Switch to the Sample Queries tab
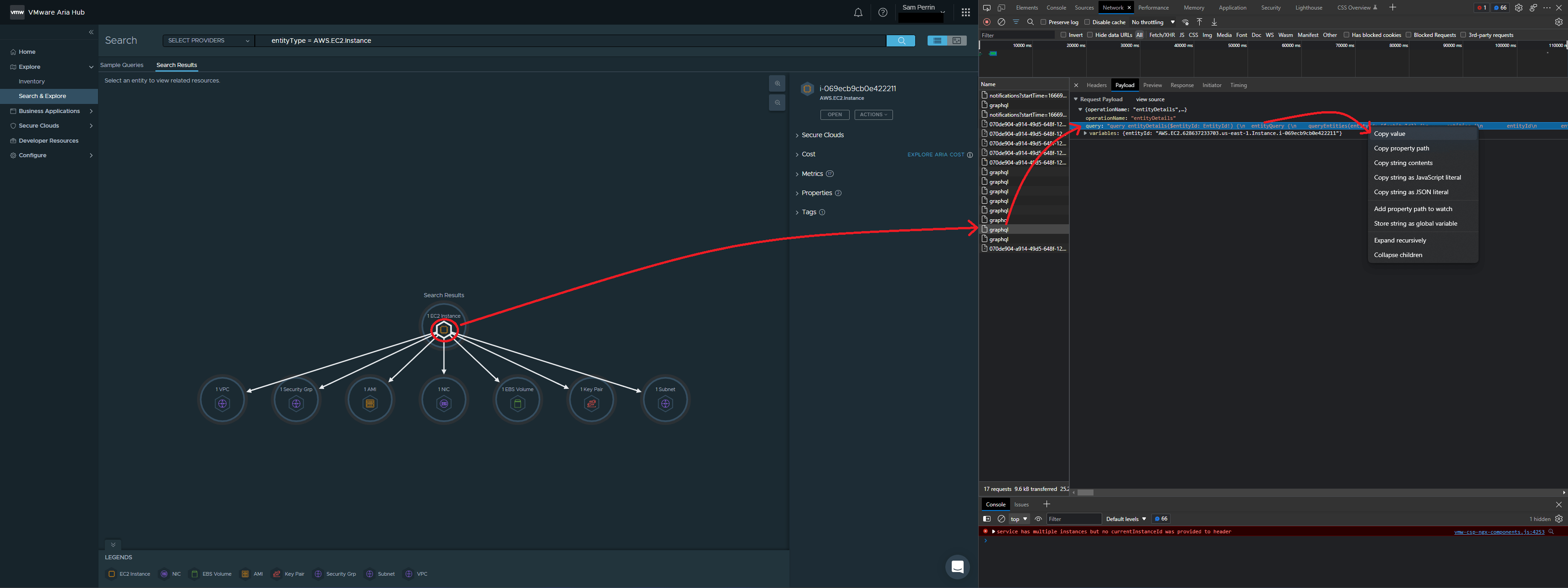 [122, 65]
